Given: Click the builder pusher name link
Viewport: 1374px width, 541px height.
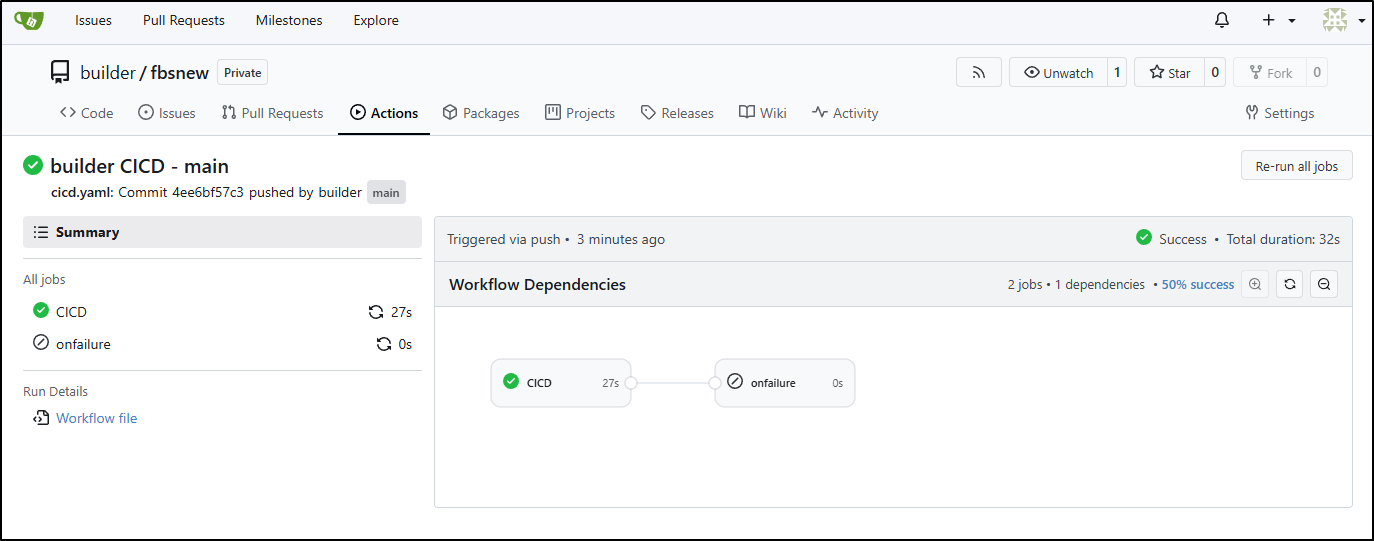Looking at the screenshot, I should [340, 192].
